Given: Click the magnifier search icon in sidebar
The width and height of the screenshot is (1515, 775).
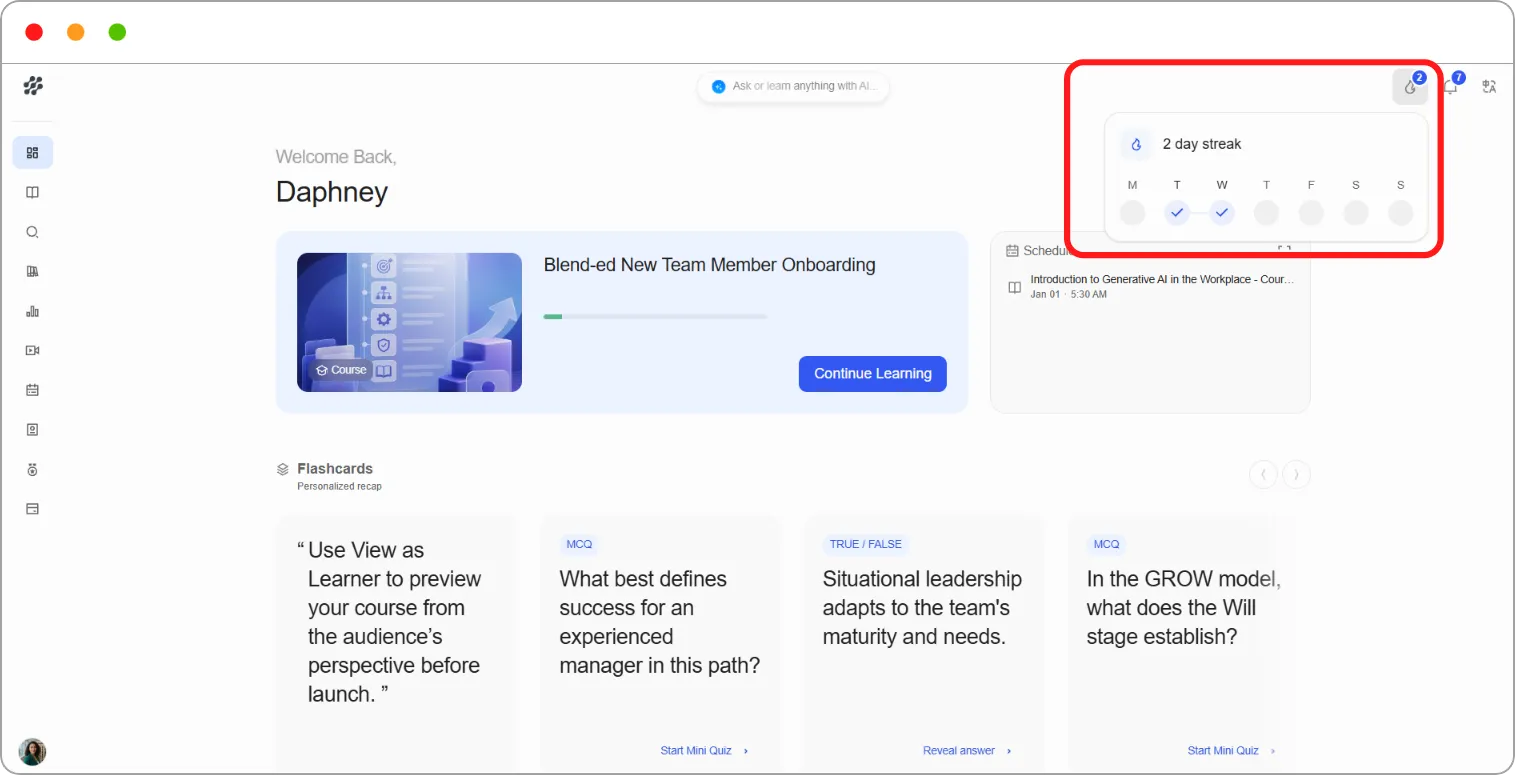Looking at the screenshot, I should [x=32, y=232].
